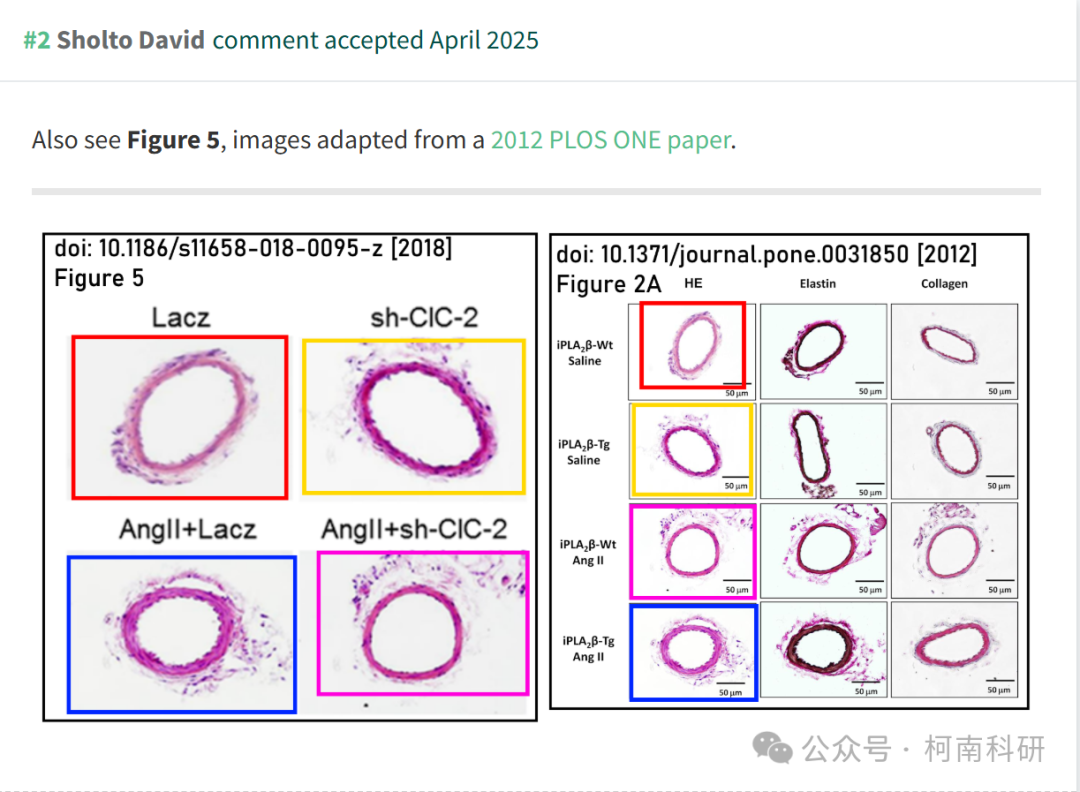Select the red-boxed Lacz vessel image
This screenshot has width=1080, height=792.
(180, 417)
